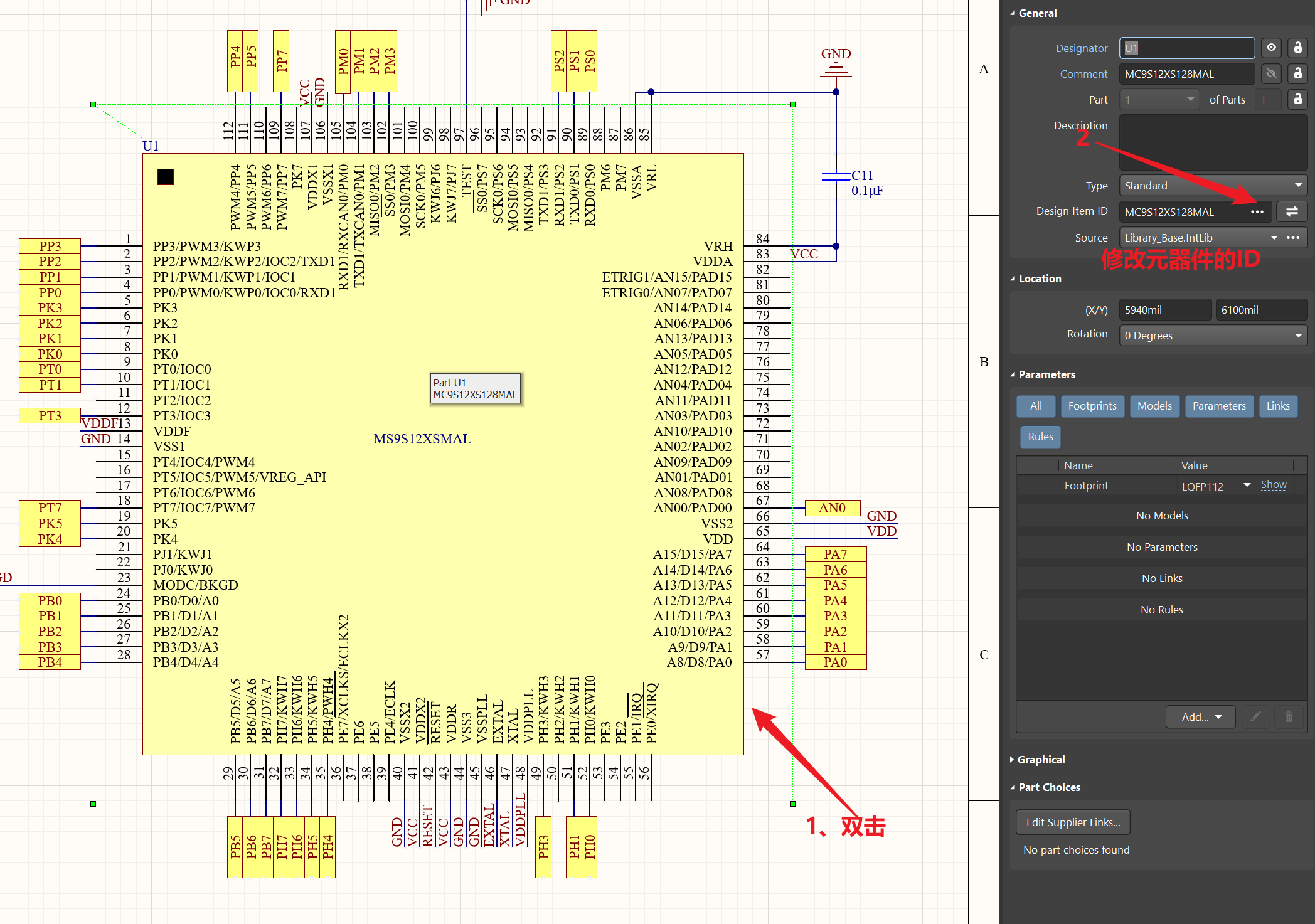Image resolution: width=1315 pixels, height=924 pixels.
Task: Open Design Item ID browse ellipsis
Action: [x=1257, y=212]
